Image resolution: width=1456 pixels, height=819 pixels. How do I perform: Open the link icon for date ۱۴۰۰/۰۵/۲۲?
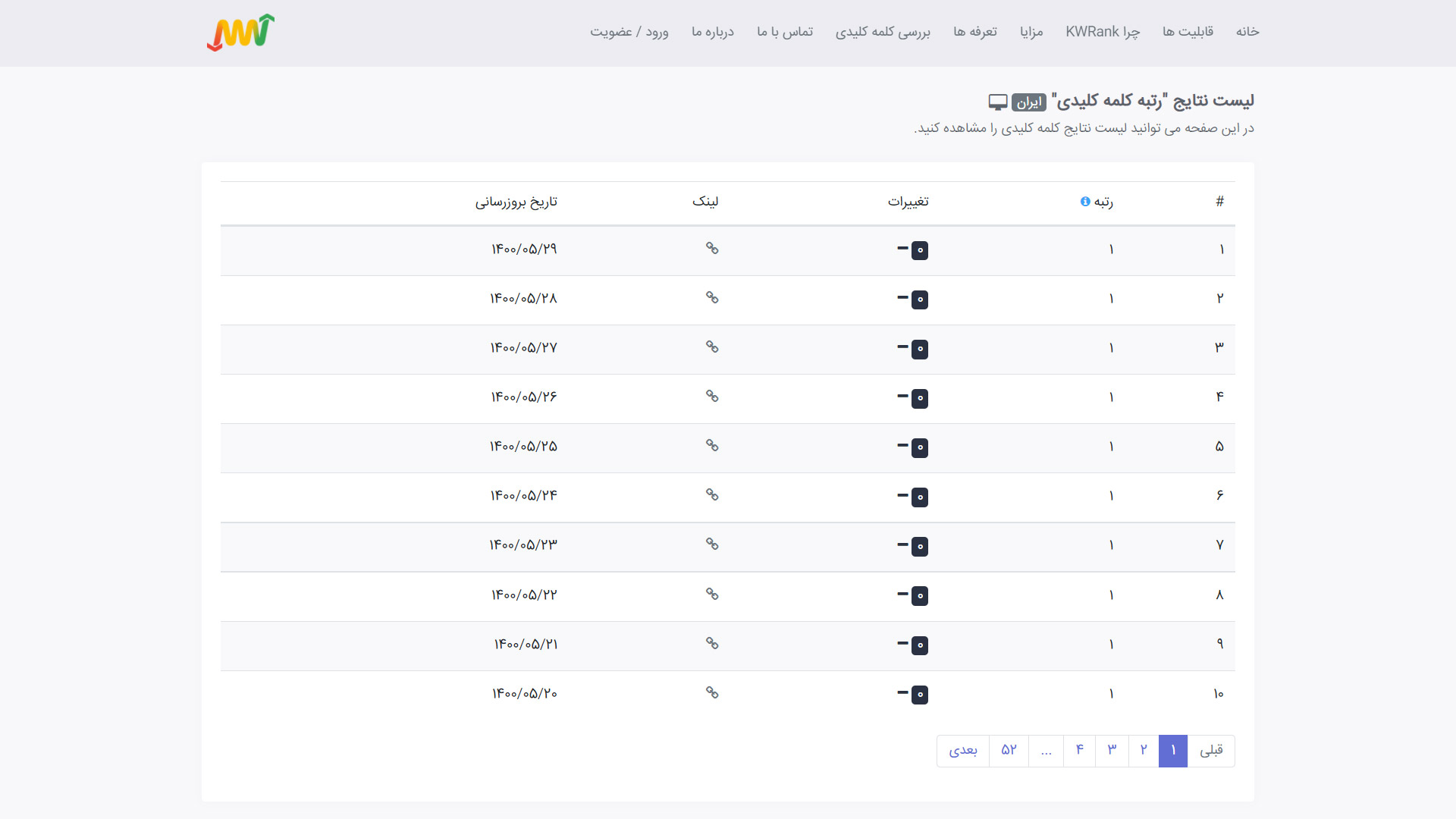712,594
